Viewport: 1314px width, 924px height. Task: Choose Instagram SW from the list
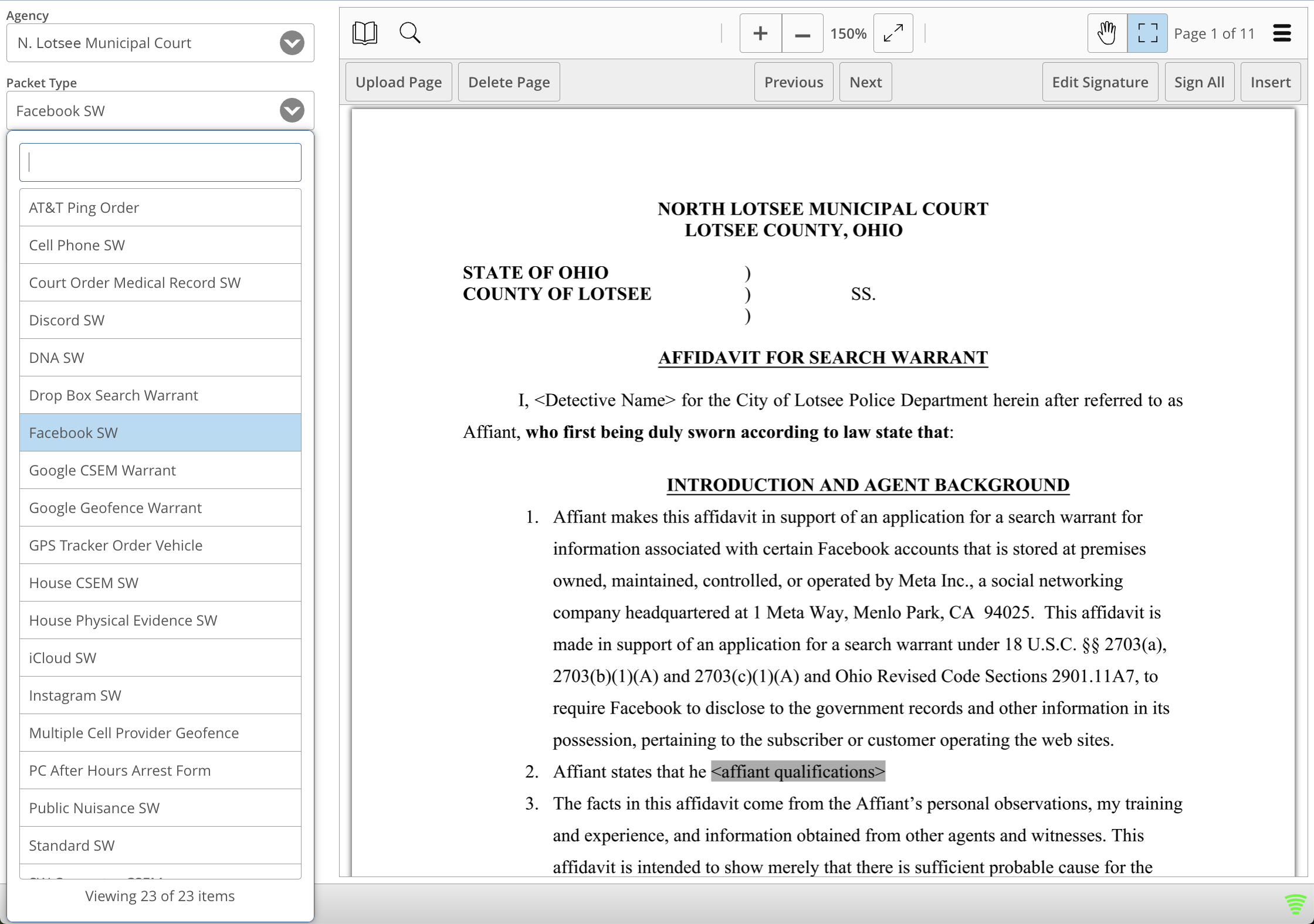pyautogui.click(x=160, y=695)
